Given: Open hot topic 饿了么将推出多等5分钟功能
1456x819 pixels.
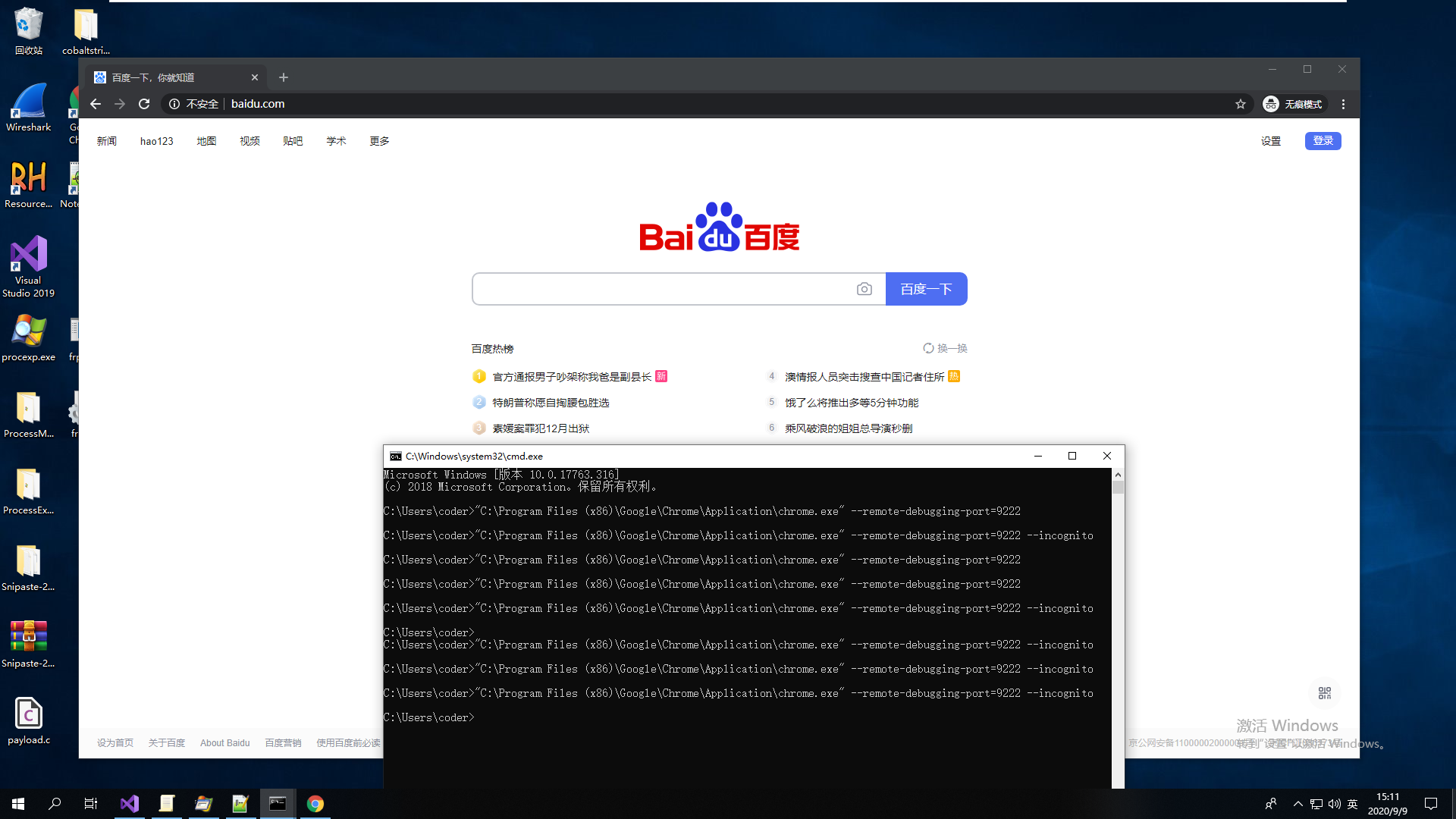Looking at the screenshot, I should tap(852, 403).
